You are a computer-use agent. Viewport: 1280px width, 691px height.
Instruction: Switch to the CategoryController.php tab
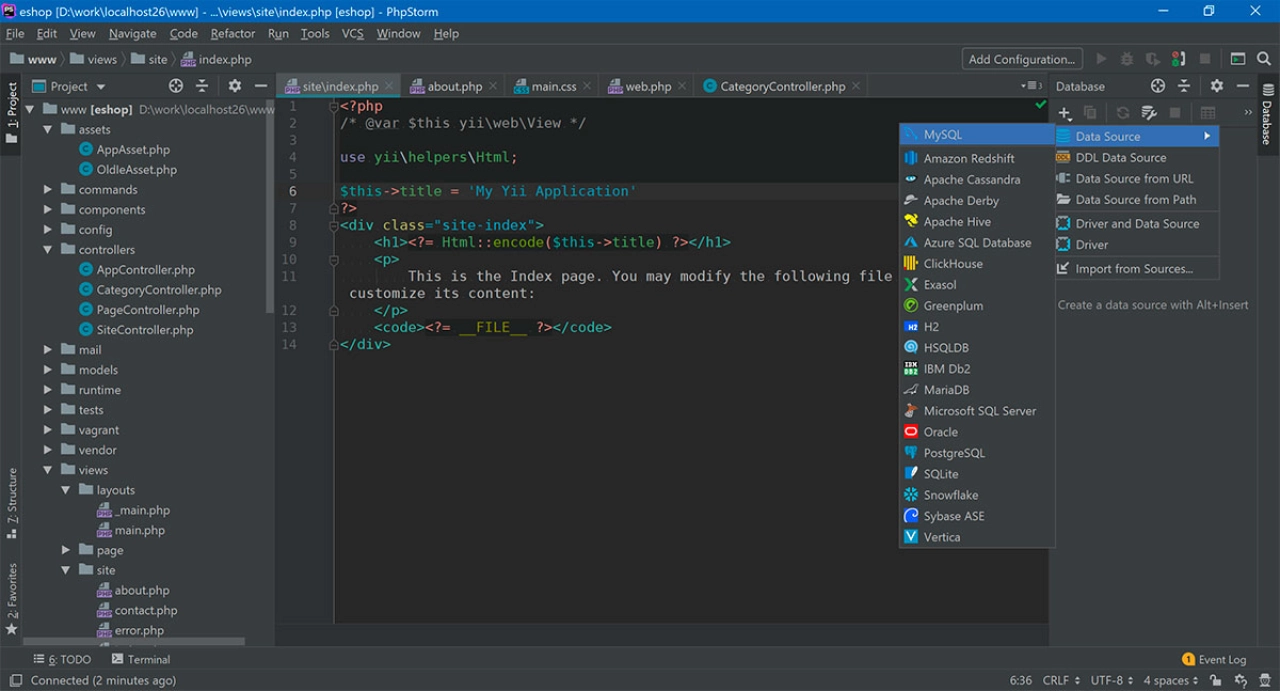(x=782, y=86)
